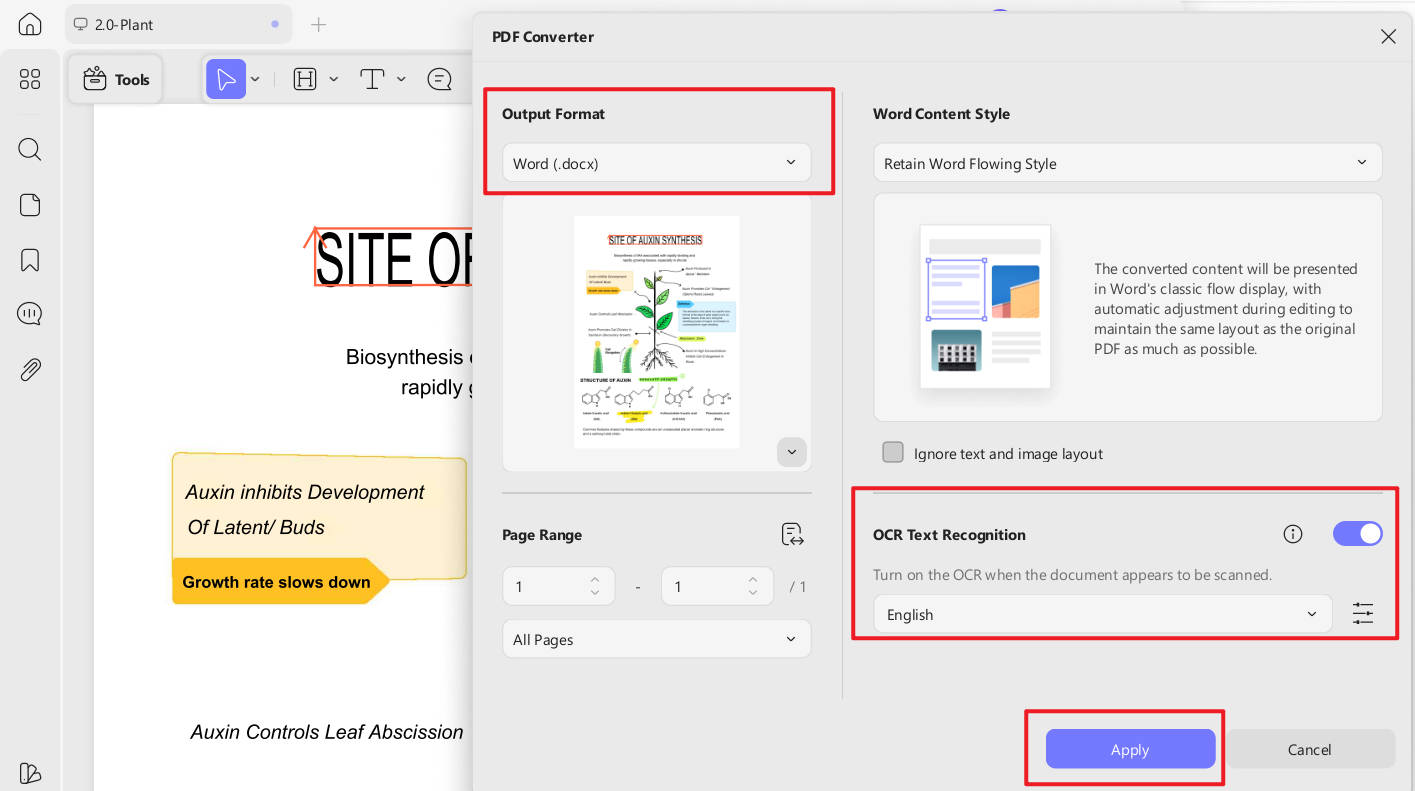
Task: Open Search from the left sidebar
Action: tap(30, 149)
